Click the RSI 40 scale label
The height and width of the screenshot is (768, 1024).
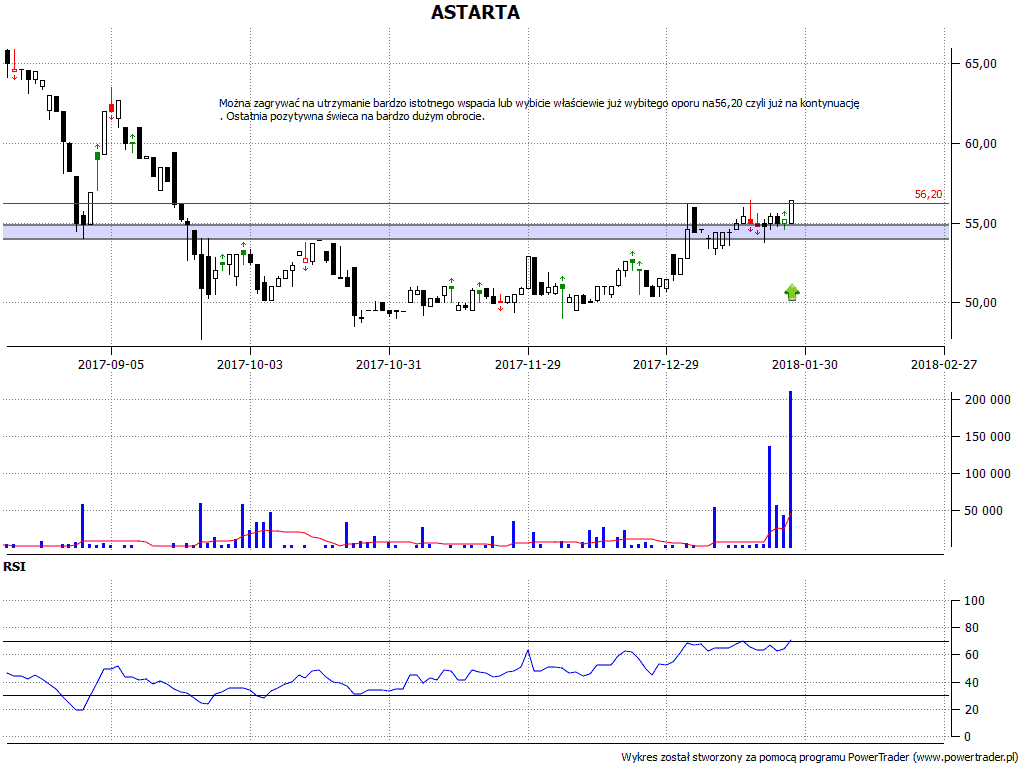pyautogui.click(x=972, y=683)
